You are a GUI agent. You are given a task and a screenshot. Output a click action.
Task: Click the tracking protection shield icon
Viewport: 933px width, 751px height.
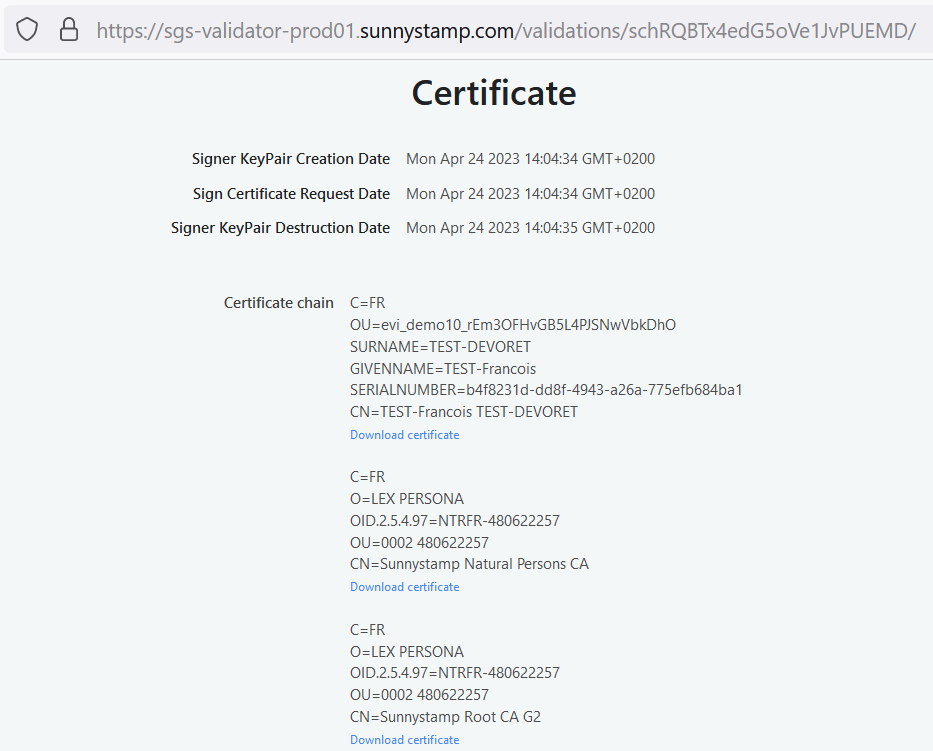point(27,30)
